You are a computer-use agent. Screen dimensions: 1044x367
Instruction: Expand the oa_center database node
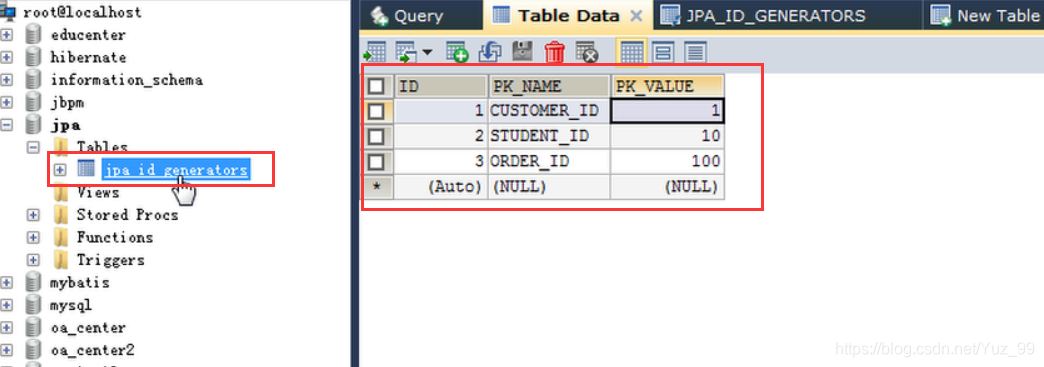coord(7,328)
